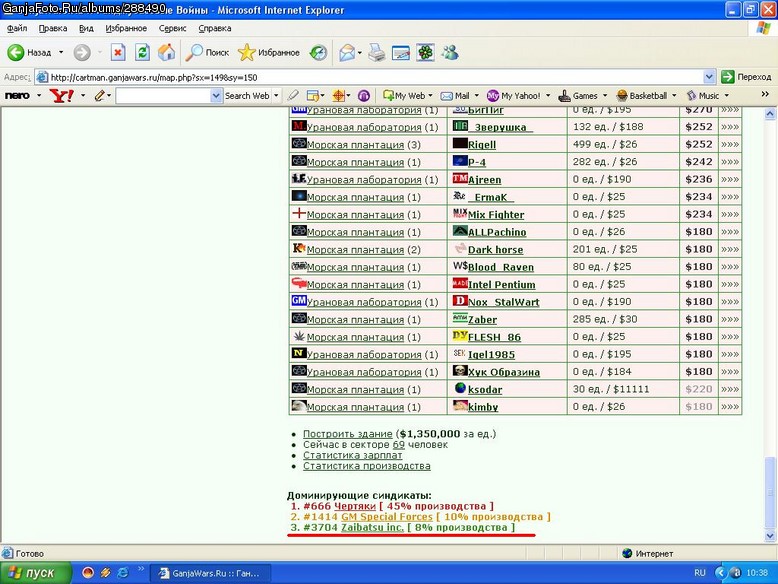Go to the home page icon
Screen dimensions: 778x584
pyautogui.click(x=167, y=52)
